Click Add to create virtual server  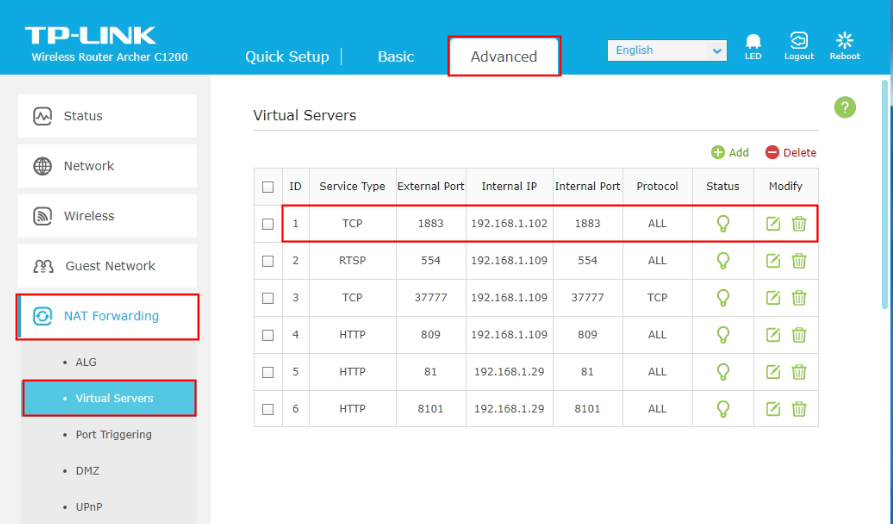(730, 153)
